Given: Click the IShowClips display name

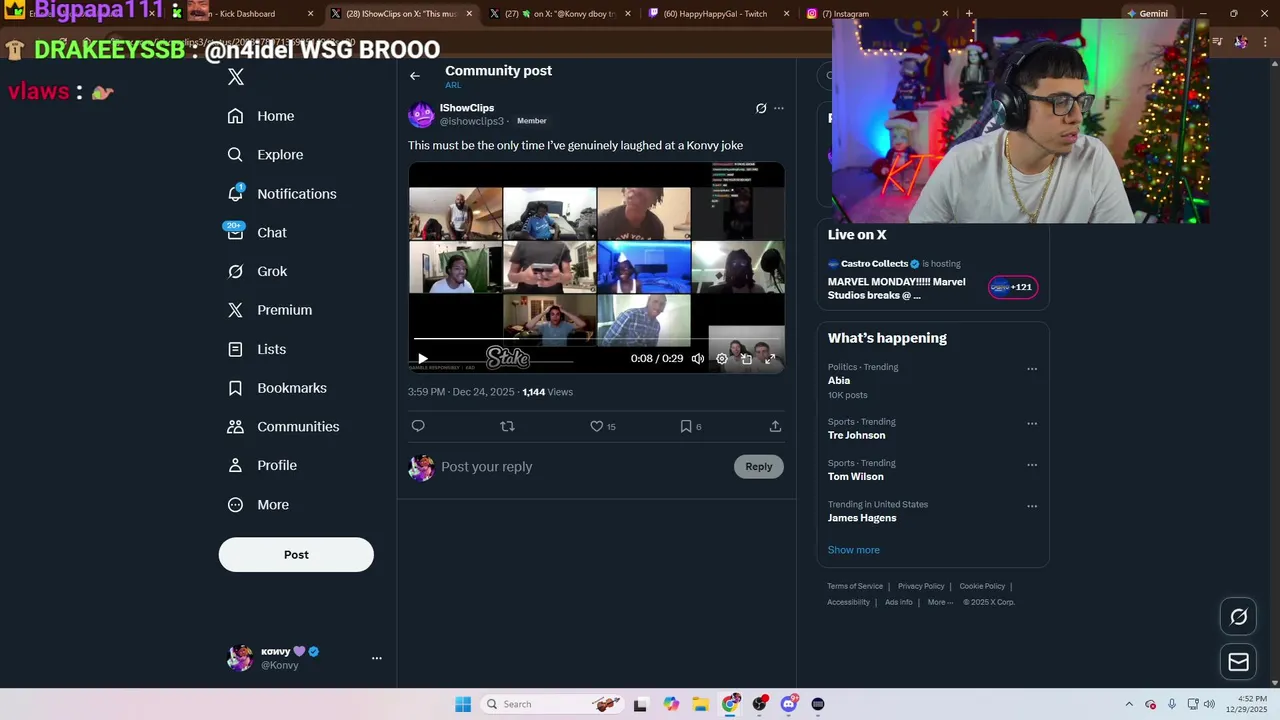Looking at the screenshot, I should (467, 108).
